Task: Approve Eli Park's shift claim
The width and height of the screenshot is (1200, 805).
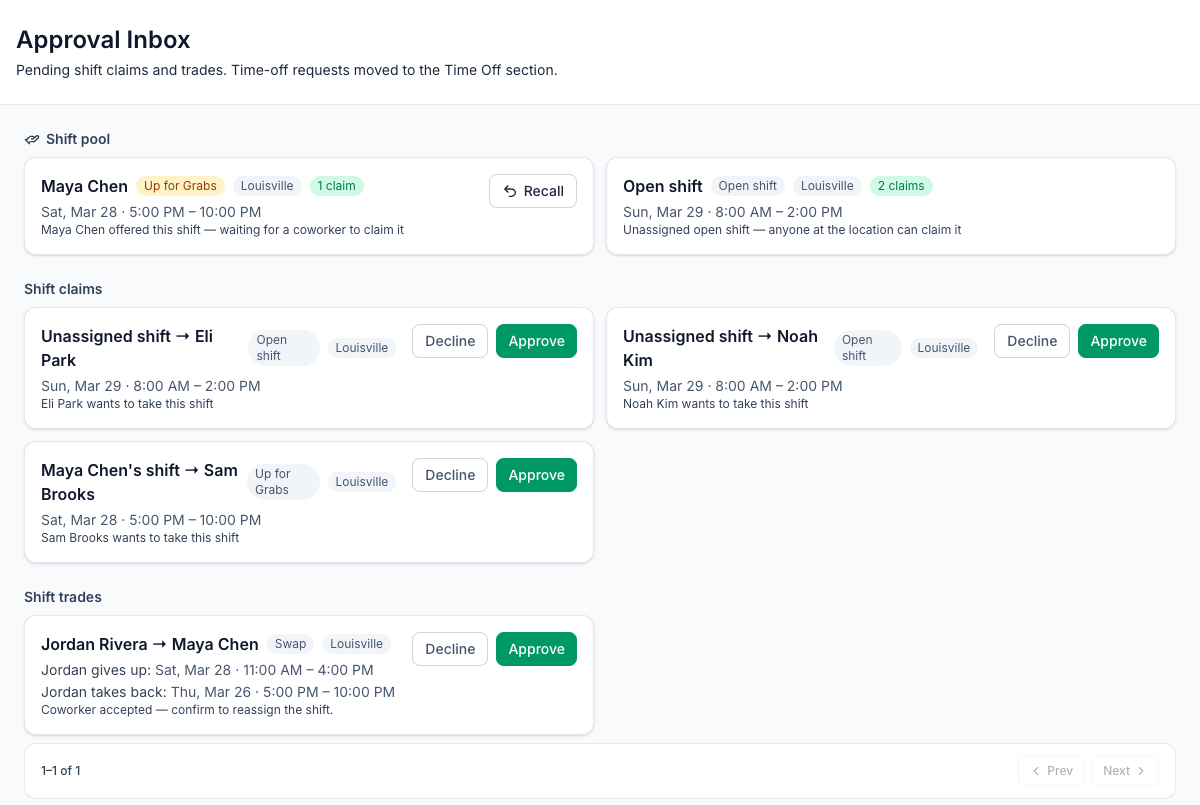Action: coord(536,341)
